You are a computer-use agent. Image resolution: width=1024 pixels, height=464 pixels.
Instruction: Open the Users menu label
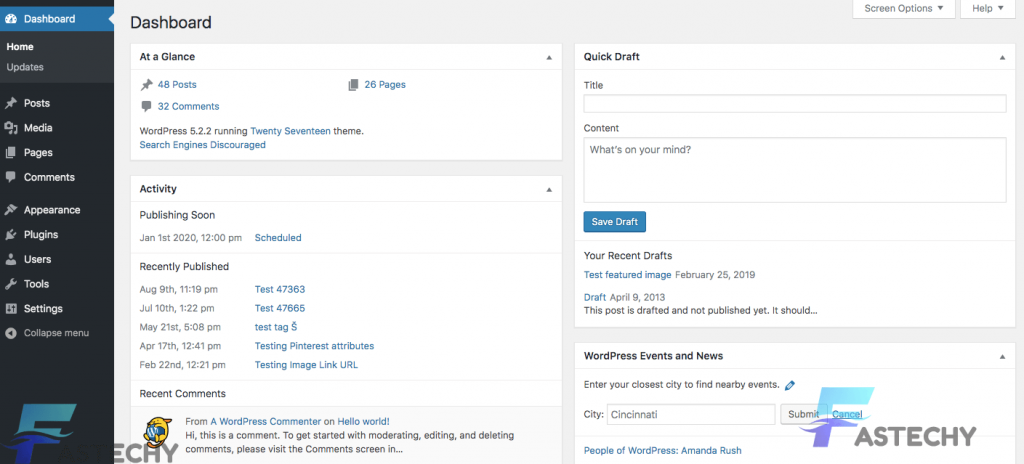(x=37, y=259)
